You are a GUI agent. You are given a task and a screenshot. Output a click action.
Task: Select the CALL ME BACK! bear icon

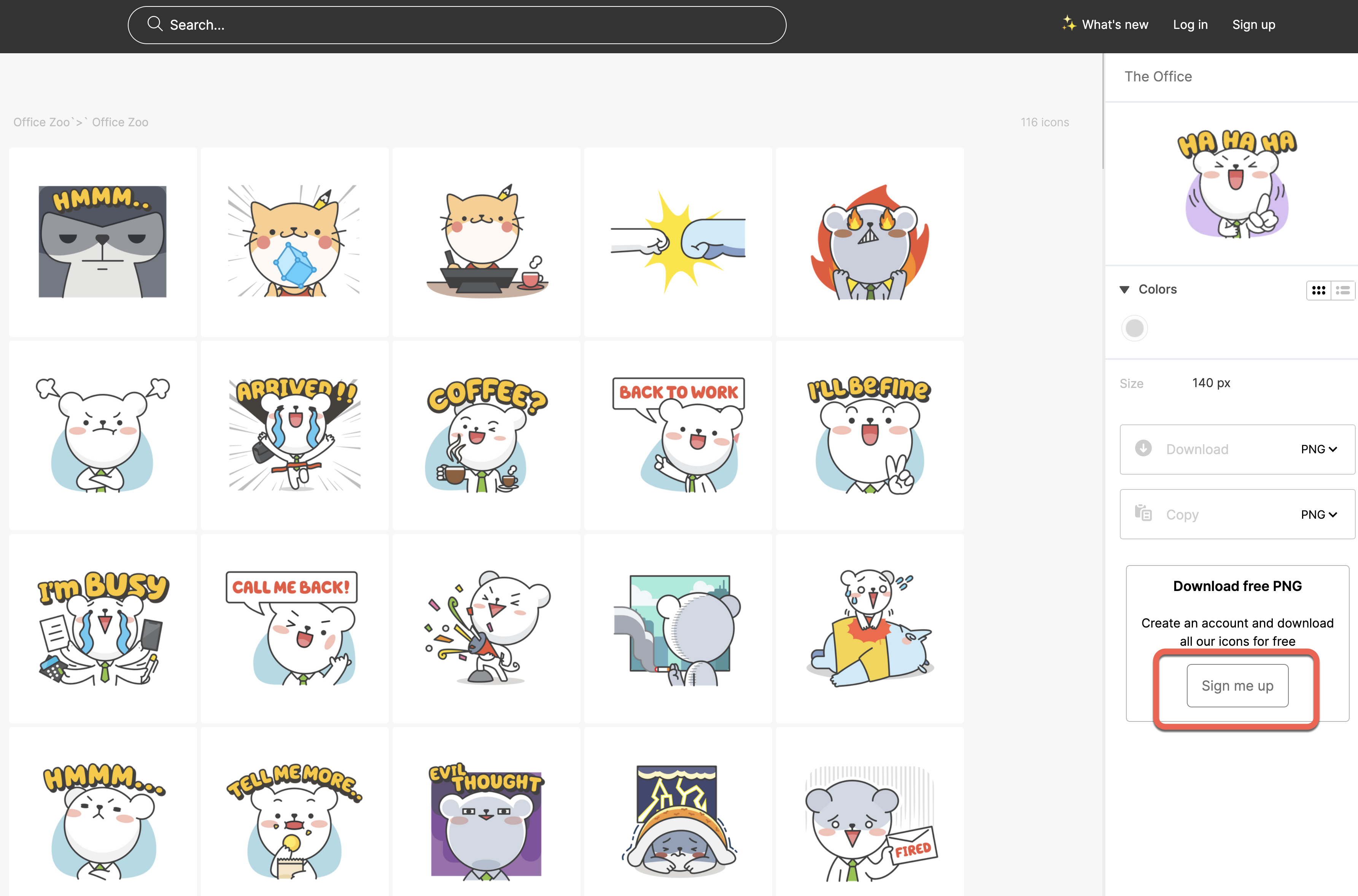pyautogui.click(x=294, y=629)
